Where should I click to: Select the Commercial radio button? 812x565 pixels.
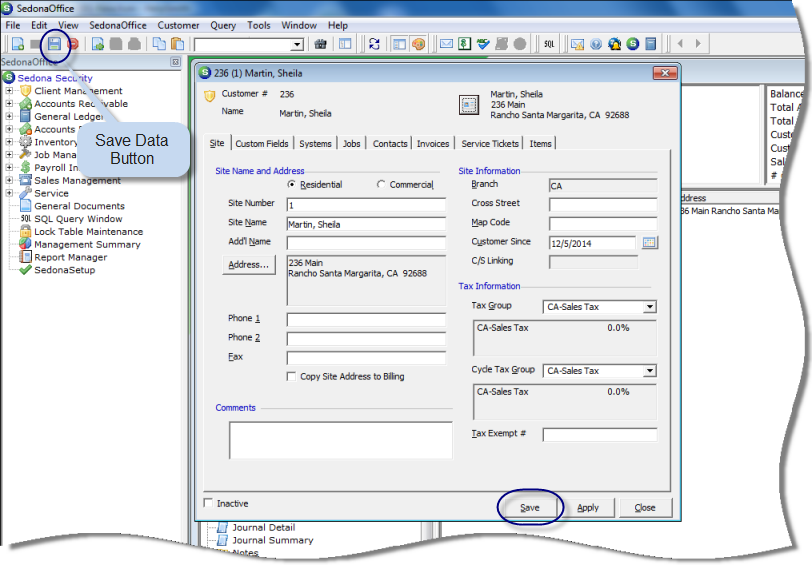381,184
